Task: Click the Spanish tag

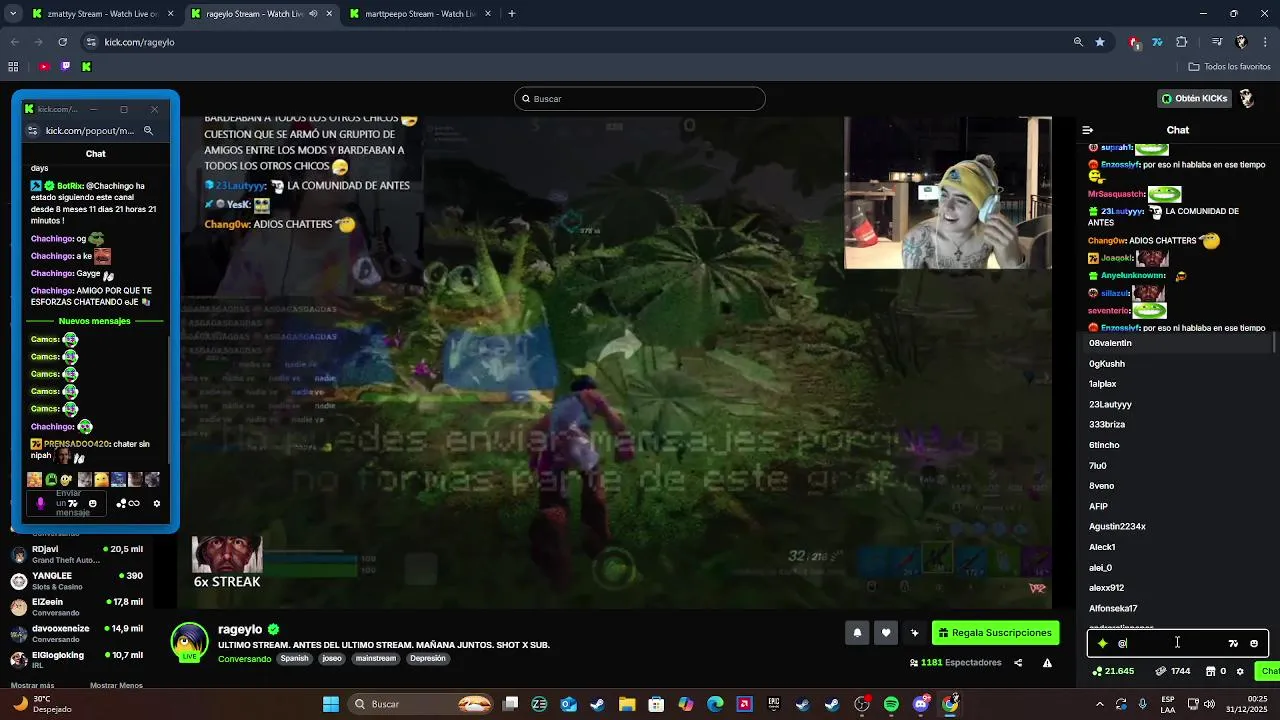Action: [x=294, y=659]
